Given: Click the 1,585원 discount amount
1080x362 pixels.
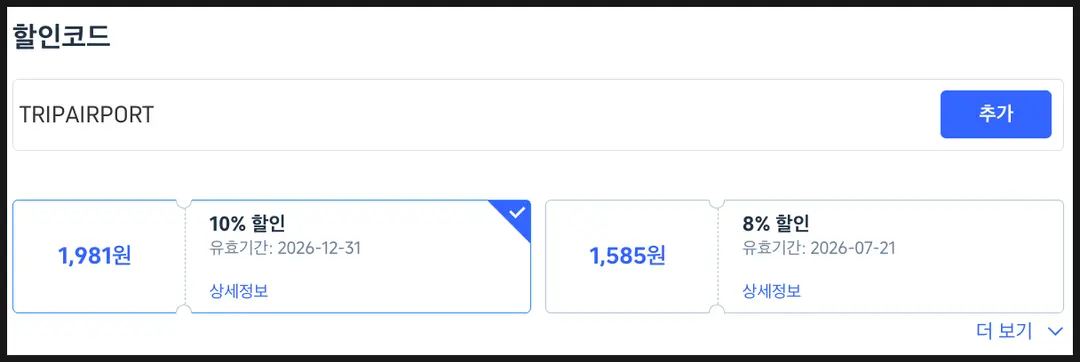Looking at the screenshot, I should (x=627, y=256).
